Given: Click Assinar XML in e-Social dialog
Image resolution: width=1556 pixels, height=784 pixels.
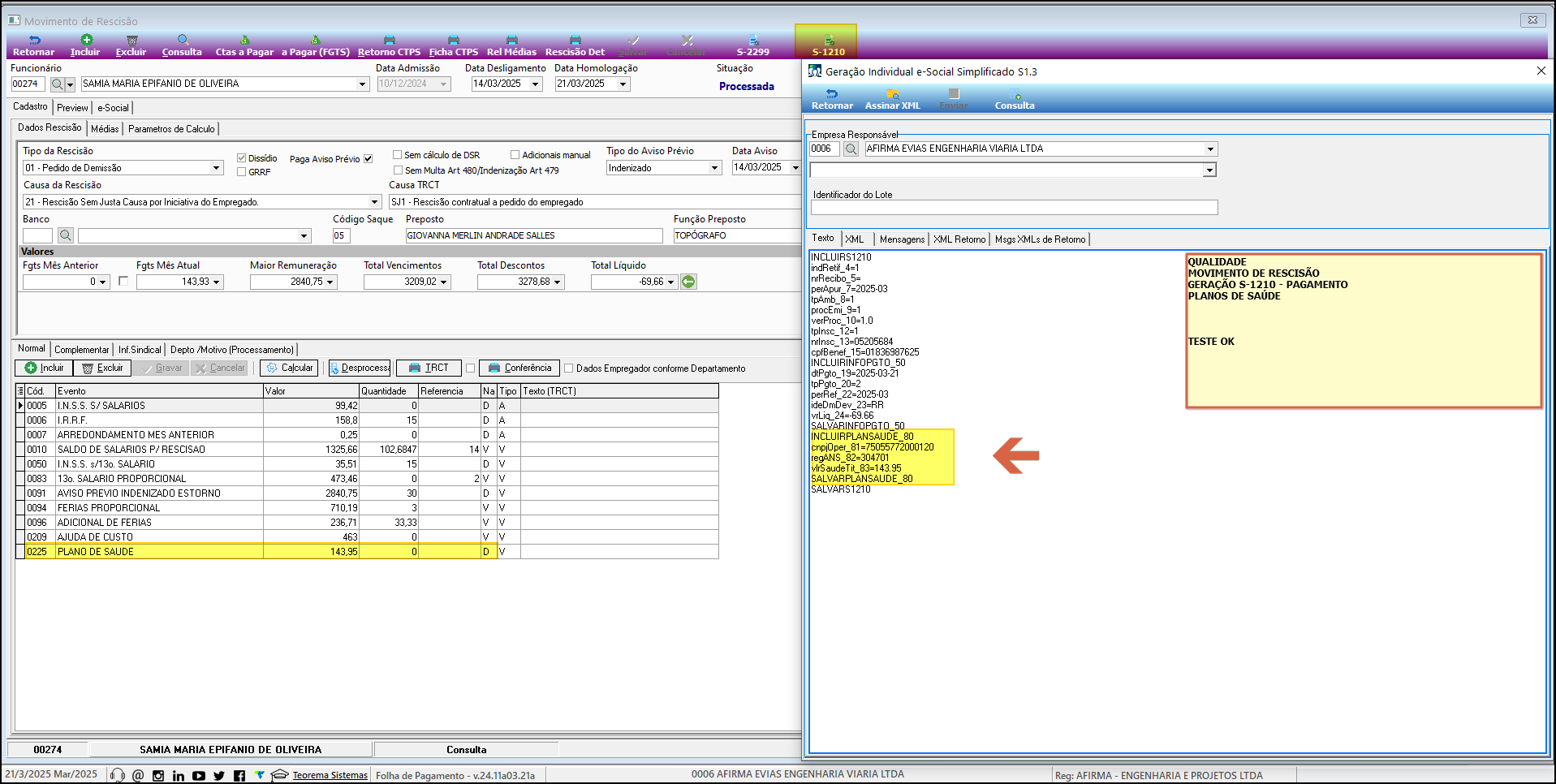Looking at the screenshot, I should [893, 99].
